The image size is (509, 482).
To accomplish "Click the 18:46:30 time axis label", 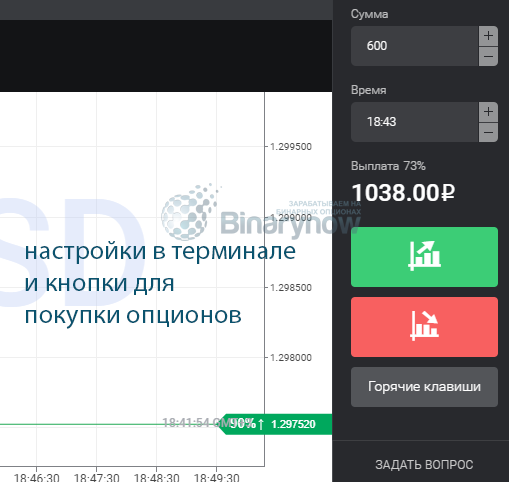I will pyautogui.click(x=37, y=477).
